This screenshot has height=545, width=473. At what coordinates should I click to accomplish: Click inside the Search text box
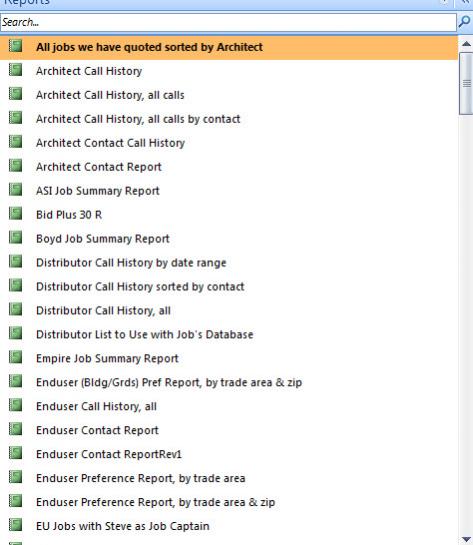point(228,22)
